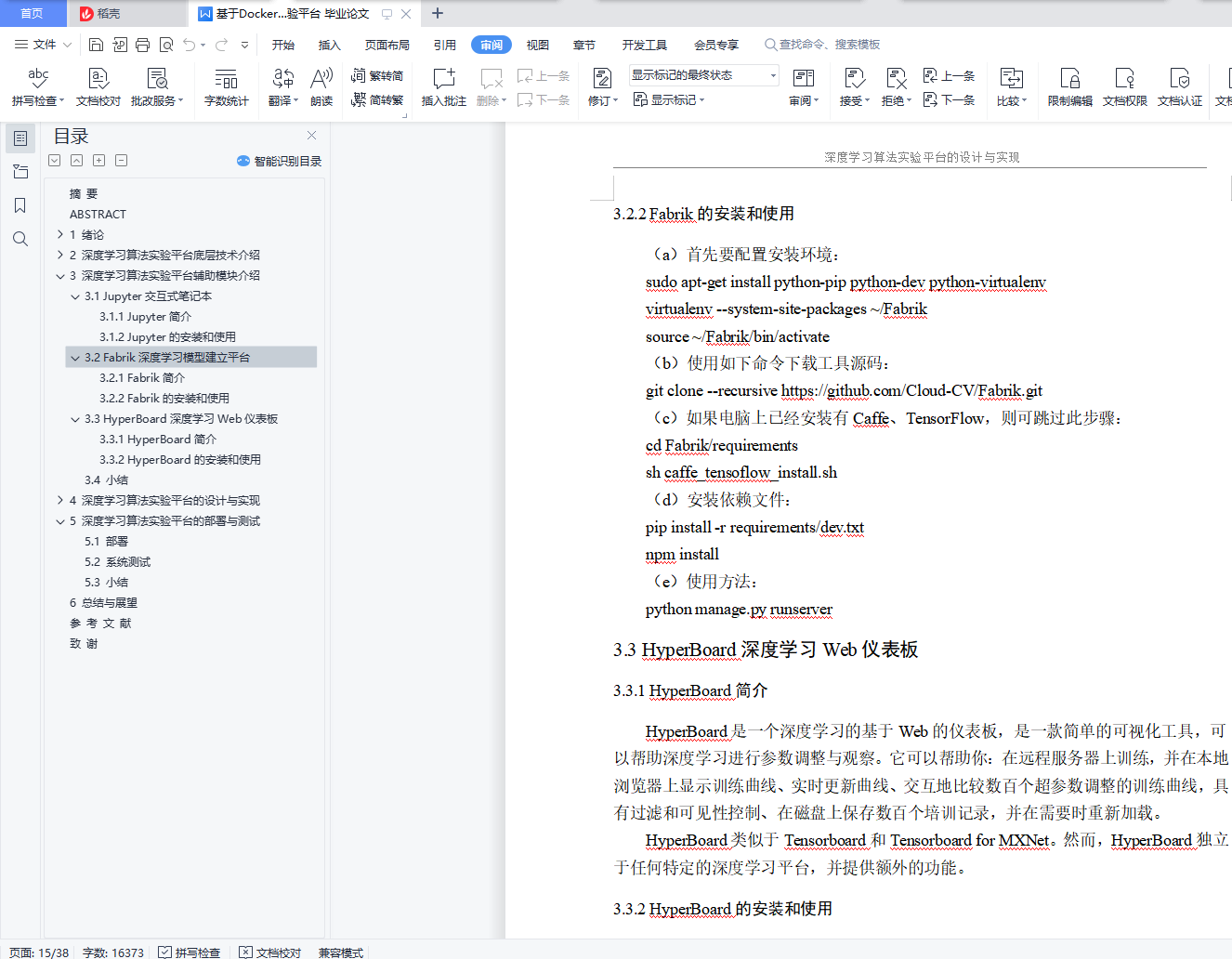Open document proofreading (文档校对) in ribbon

click(98, 87)
